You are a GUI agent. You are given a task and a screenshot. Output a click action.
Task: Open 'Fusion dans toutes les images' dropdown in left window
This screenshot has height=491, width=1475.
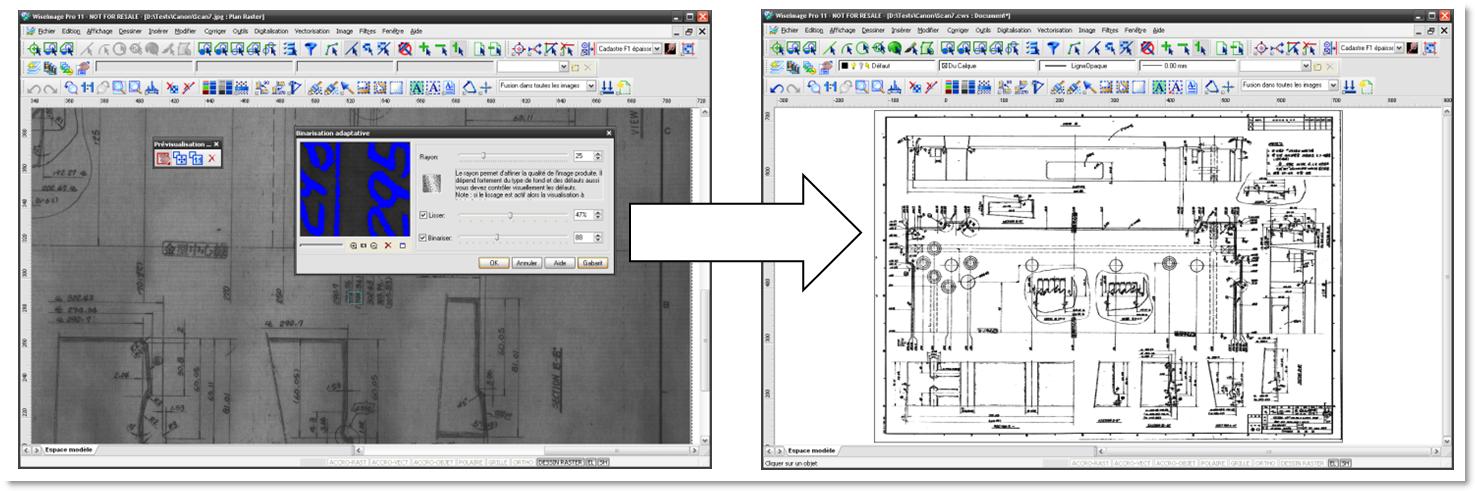click(x=591, y=86)
